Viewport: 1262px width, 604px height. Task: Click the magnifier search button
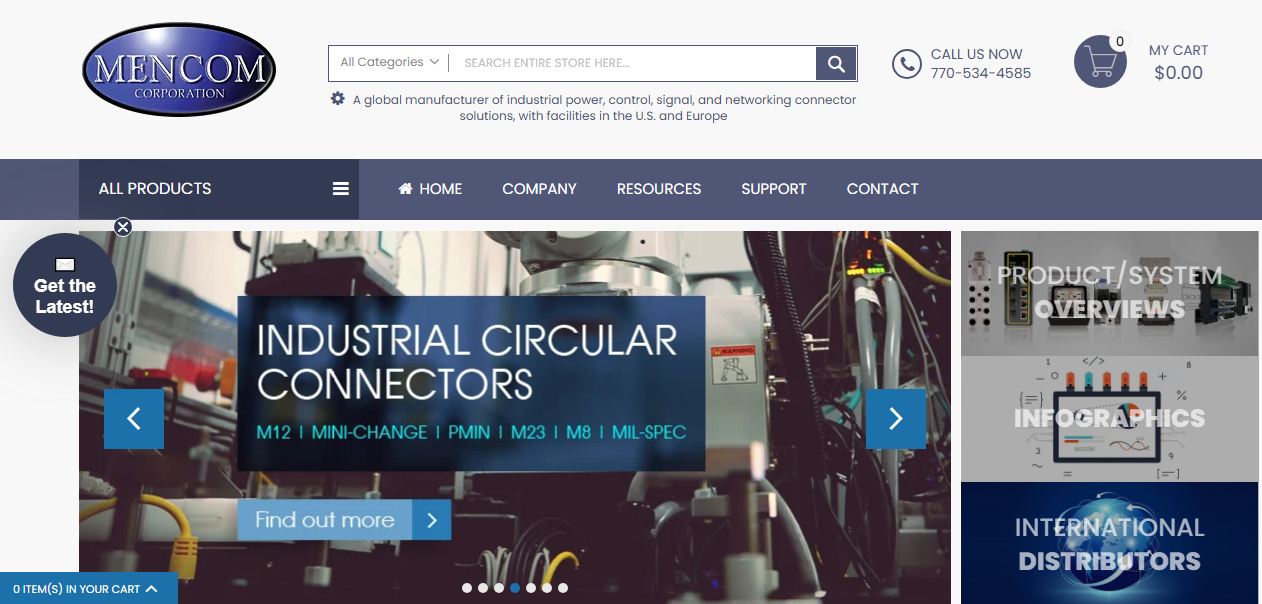click(836, 63)
